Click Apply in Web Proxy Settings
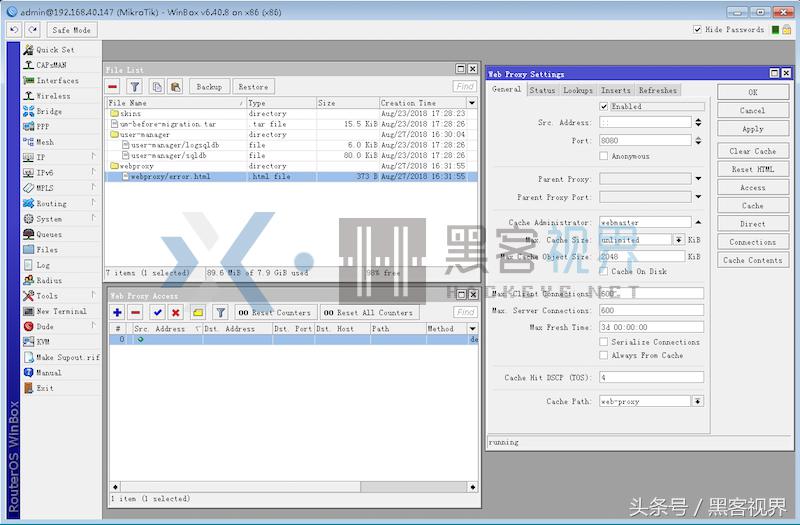800x525 pixels. [753, 129]
